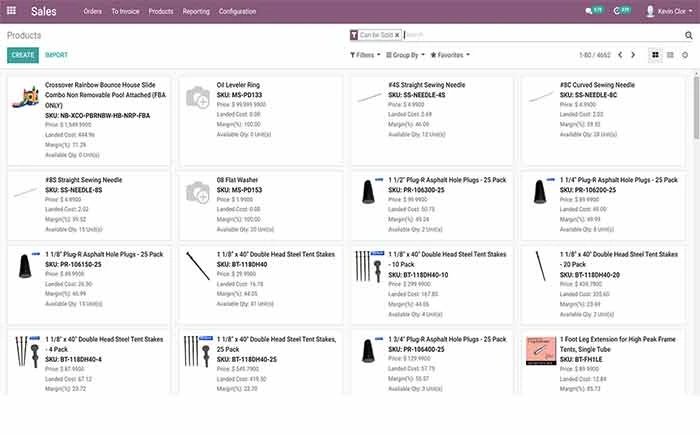Image resolution: width=700 pixels, height=435 pixels.
Task: Open the #4S Straight Sewing Needle image
Action: pos(369,96)
